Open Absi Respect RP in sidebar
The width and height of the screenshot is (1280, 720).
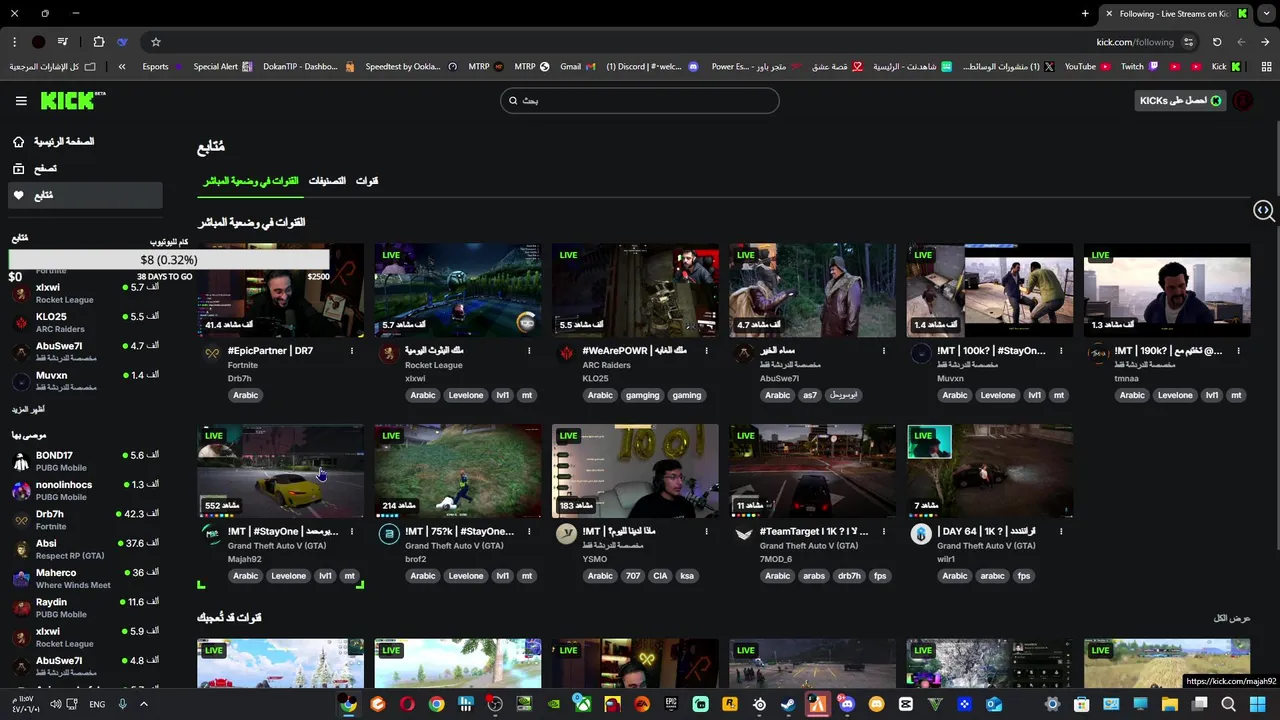(x=84, y=549)
